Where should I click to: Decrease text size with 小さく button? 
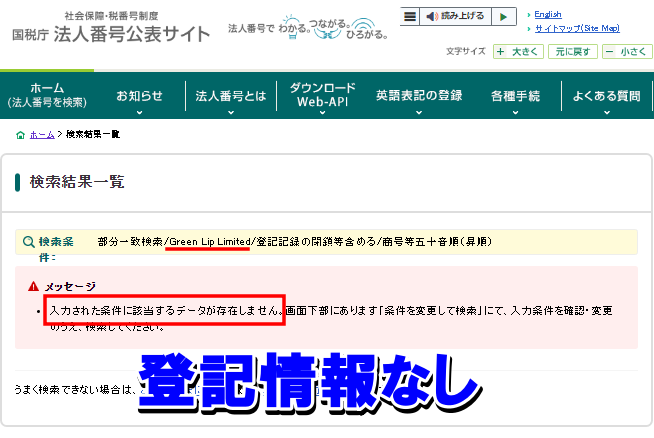628,51
